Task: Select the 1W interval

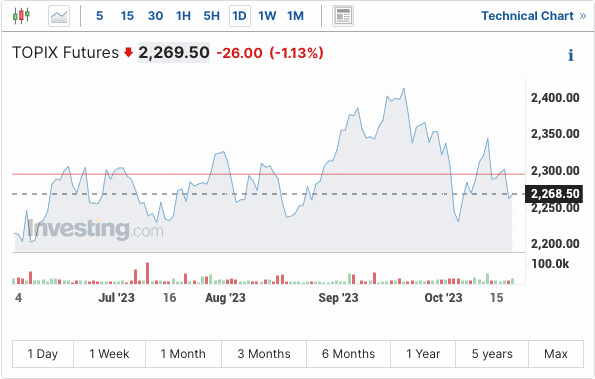Action: [x=268, y=16]
